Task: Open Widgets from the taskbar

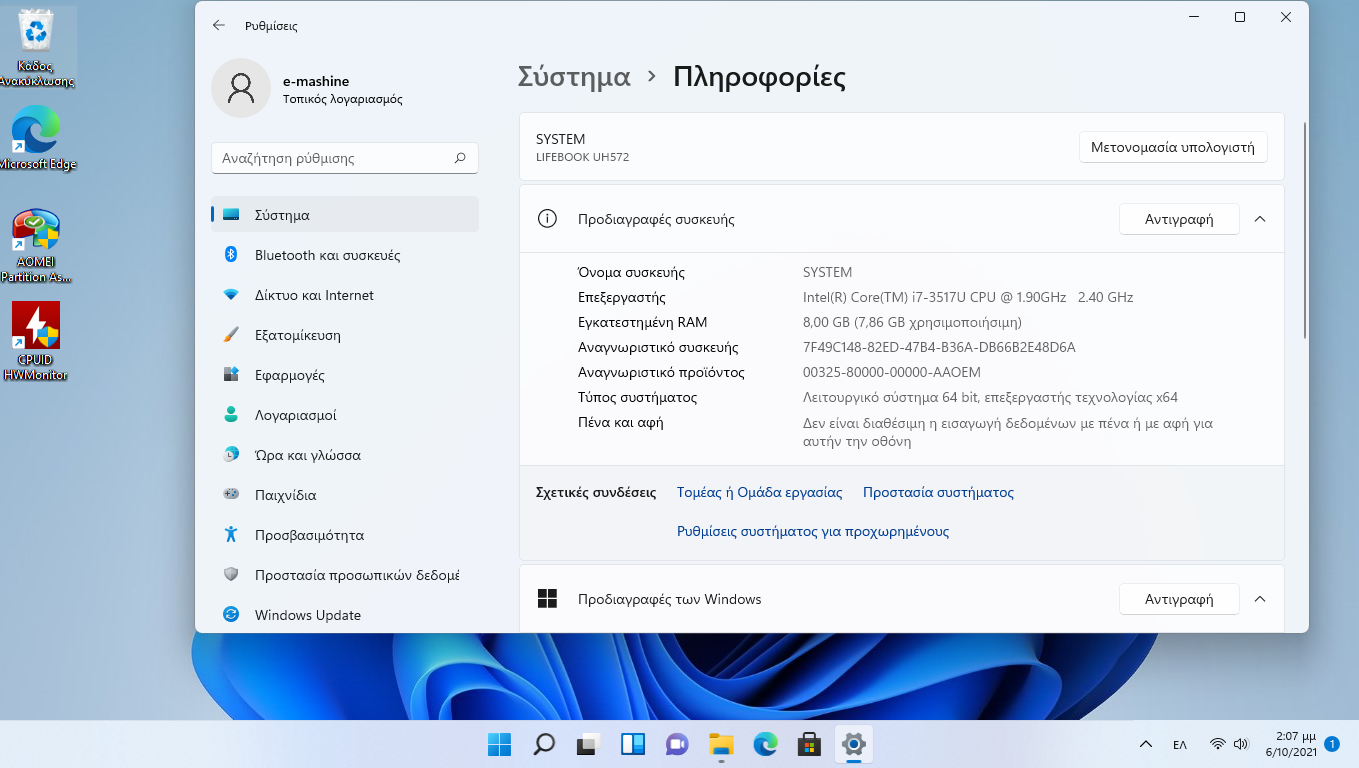Action: point(633,744)
